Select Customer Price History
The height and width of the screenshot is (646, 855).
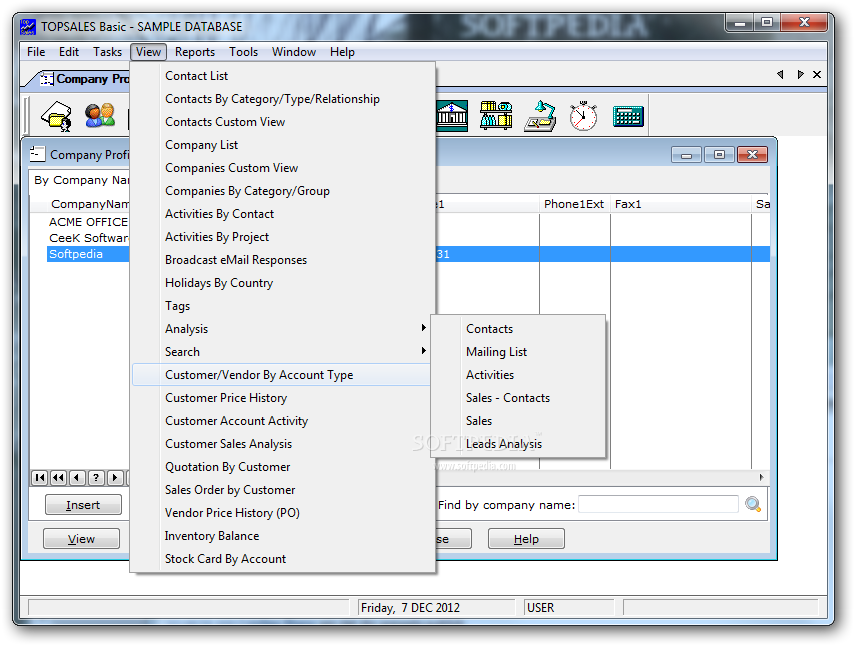[281, 398]
